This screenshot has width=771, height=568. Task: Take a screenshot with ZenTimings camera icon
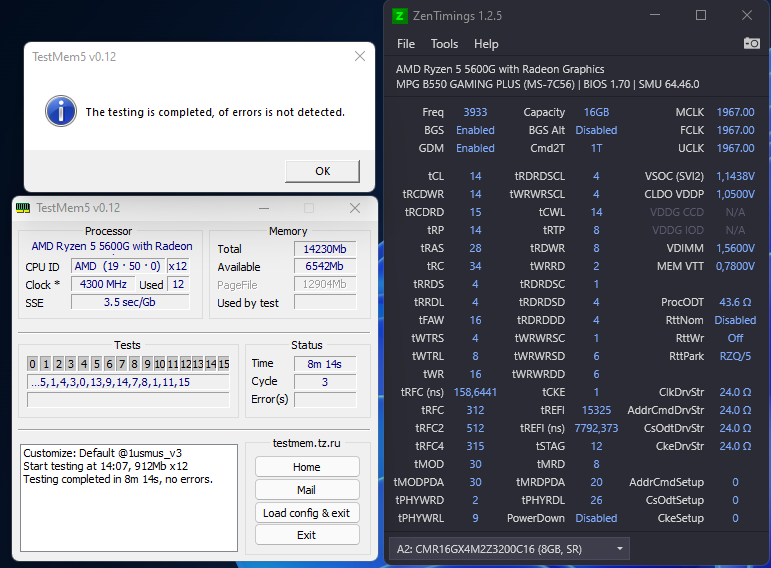point(751,44)
